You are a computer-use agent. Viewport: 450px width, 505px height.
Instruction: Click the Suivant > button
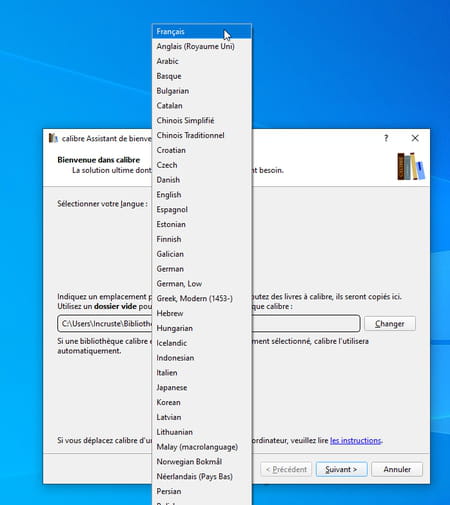(x=341, y=469)
